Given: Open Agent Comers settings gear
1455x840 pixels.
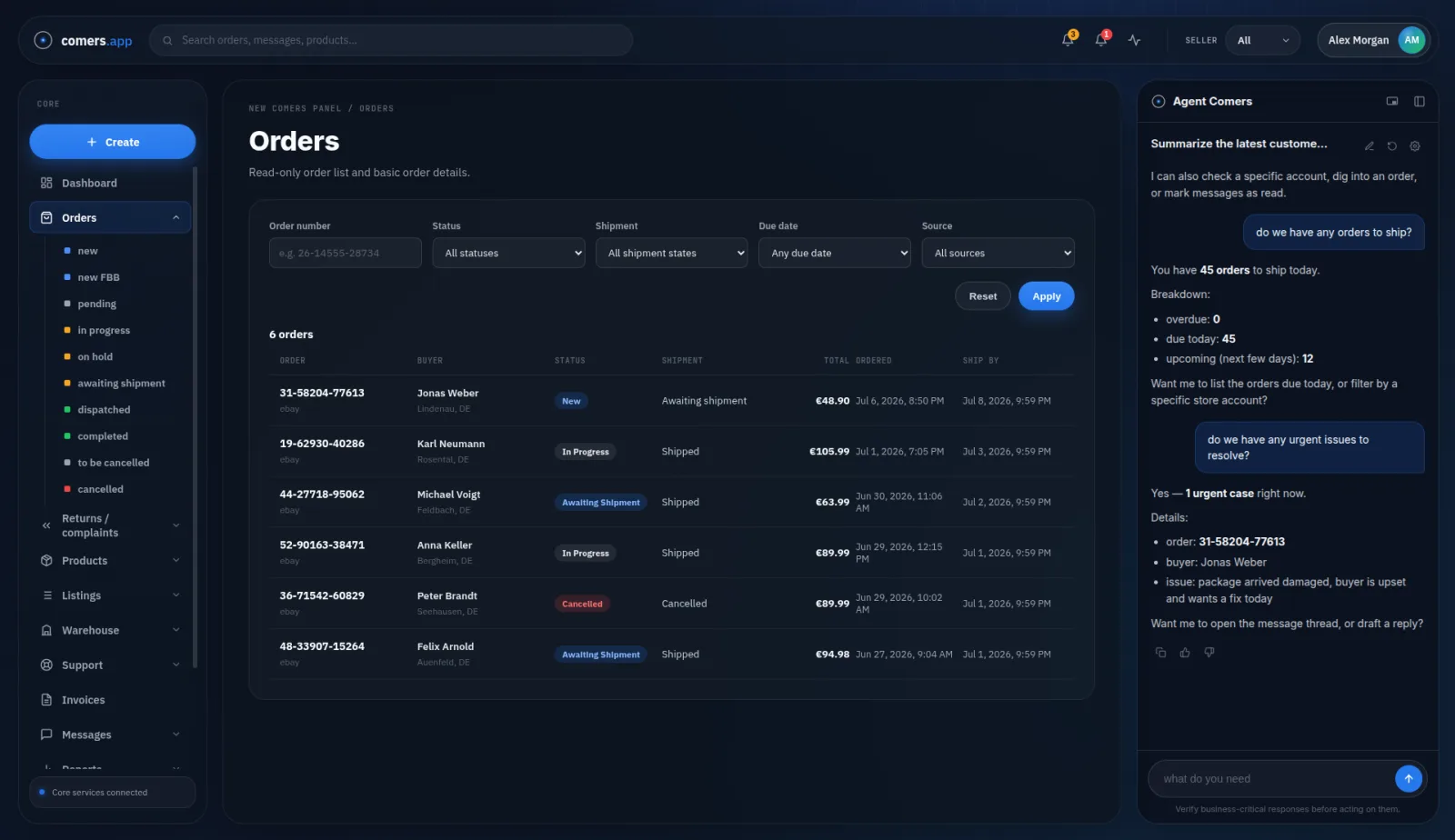Looking at the screenshot, I should coord(1414,145).
